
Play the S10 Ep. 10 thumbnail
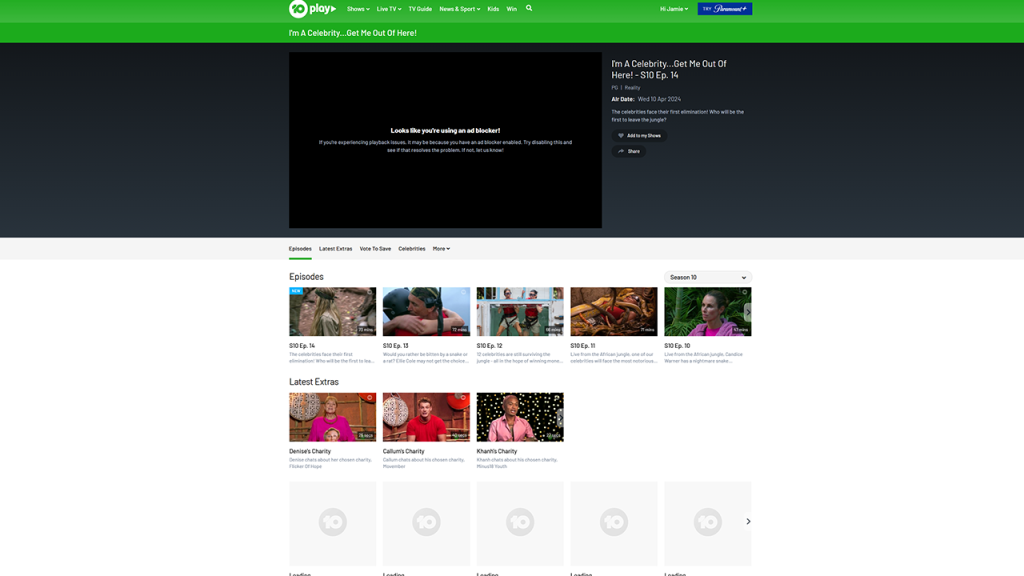pos(708,312)
